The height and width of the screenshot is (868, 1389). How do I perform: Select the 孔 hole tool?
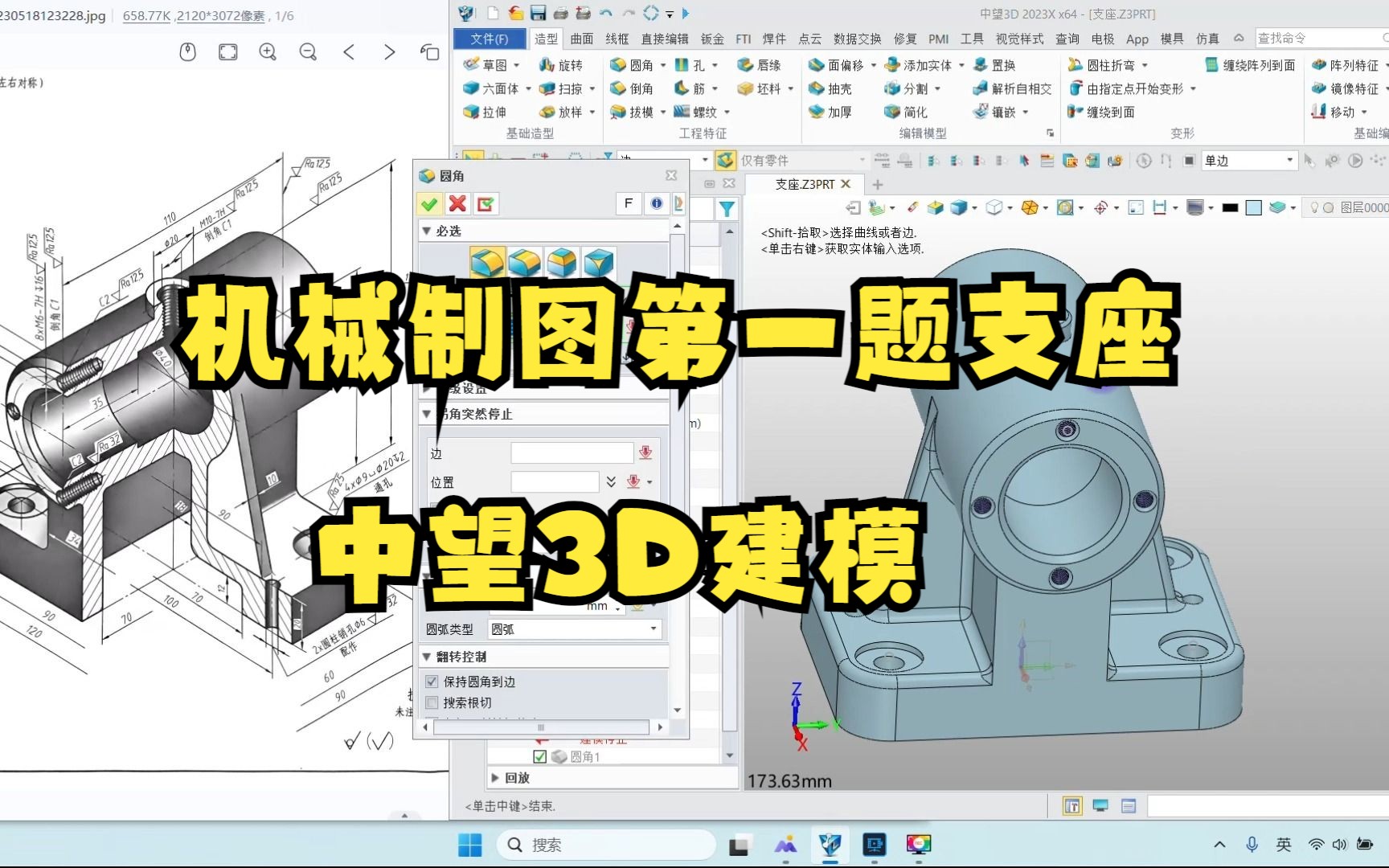[x=690, y=65]
